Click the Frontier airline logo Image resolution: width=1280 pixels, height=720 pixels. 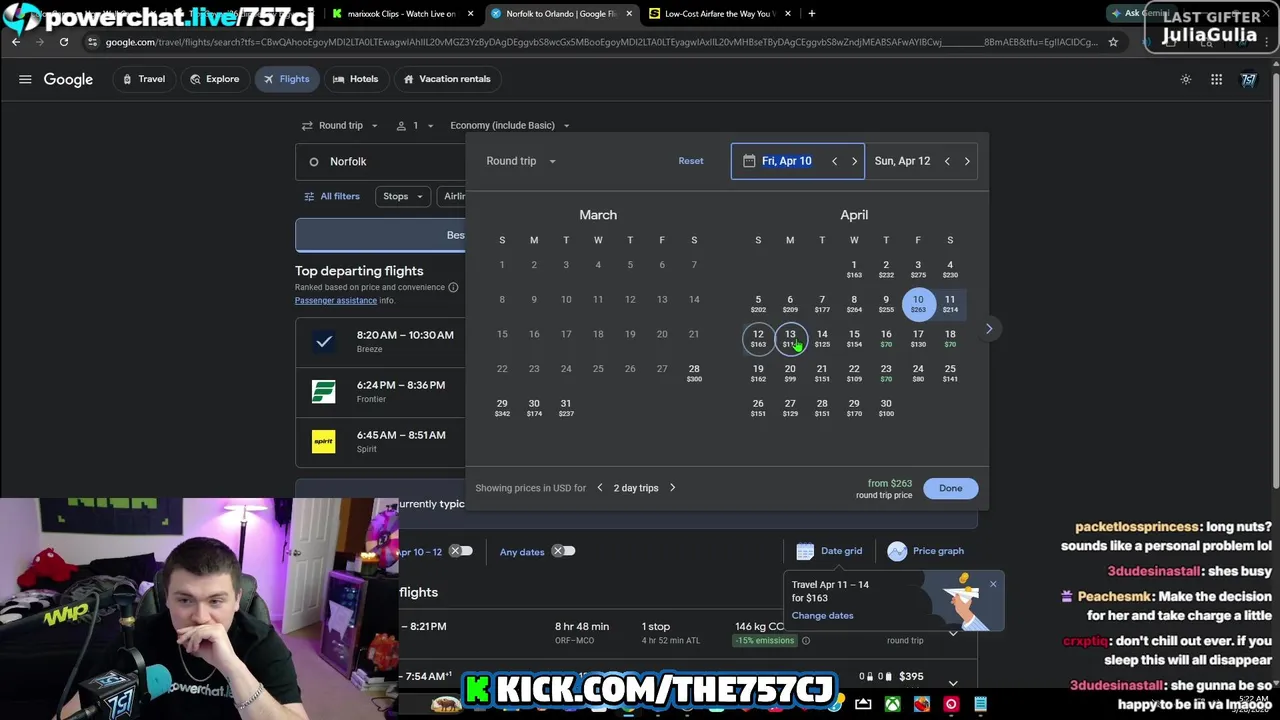point(323,390)
